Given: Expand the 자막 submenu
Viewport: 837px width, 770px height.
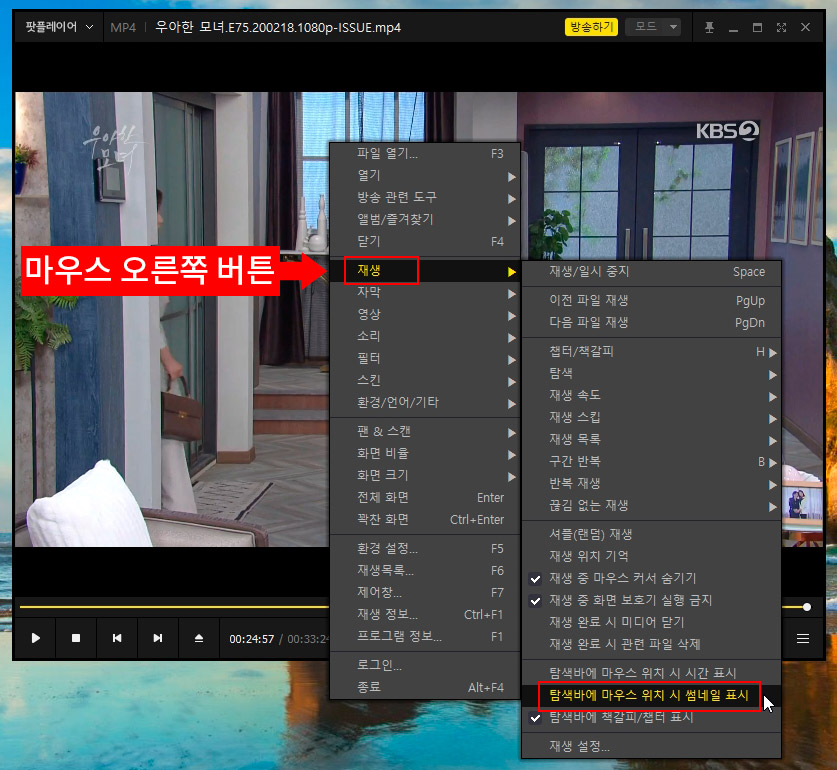Looking at the screenshot, I should click(425, 293).
